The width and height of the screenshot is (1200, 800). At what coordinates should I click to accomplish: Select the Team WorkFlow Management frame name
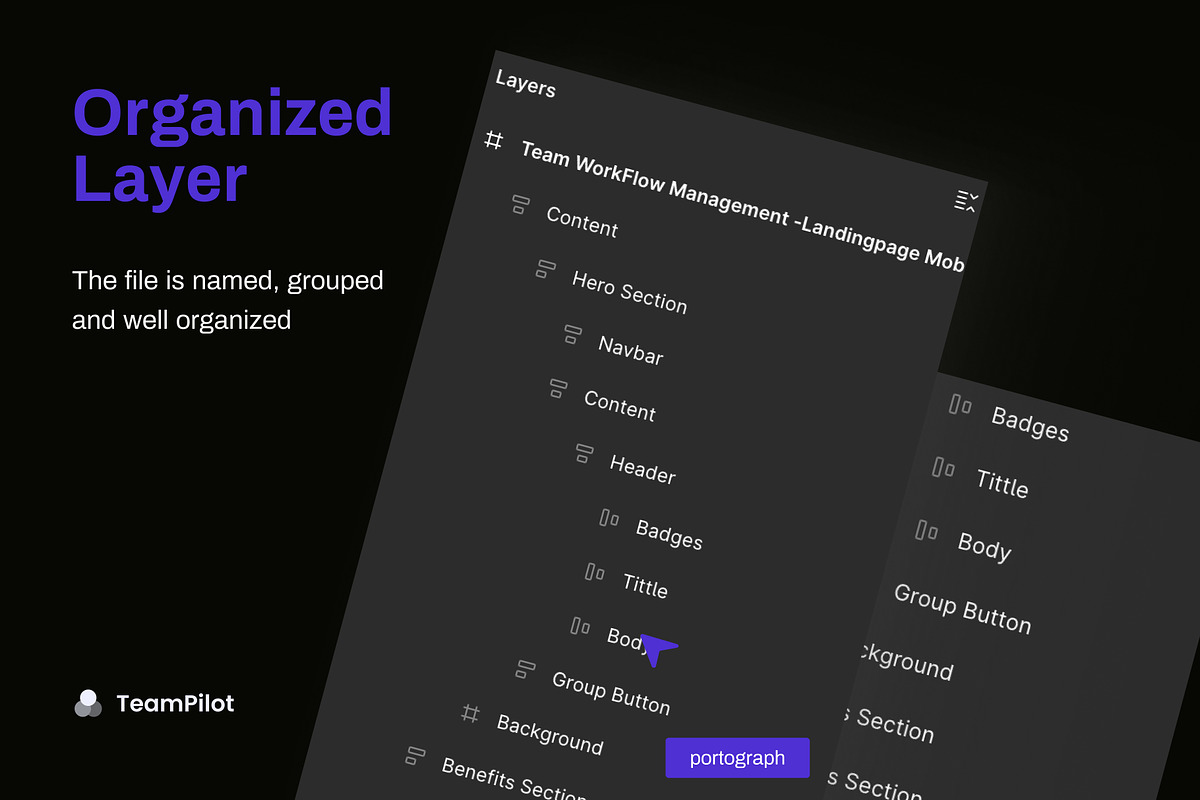click(x=743, y=207)
